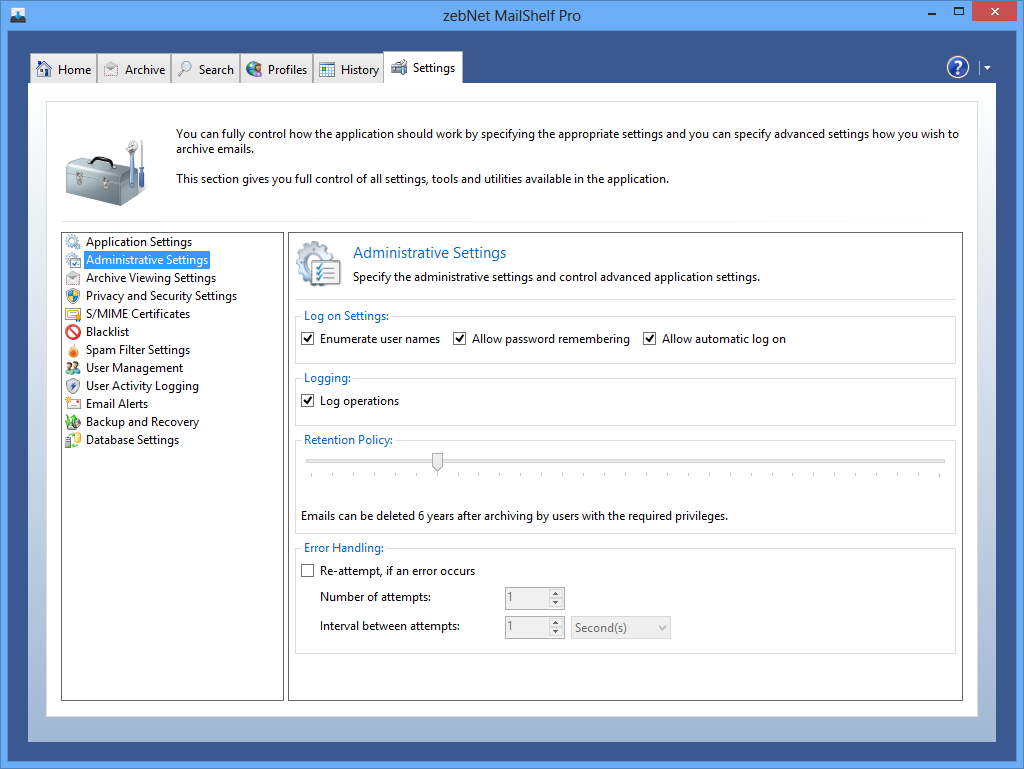Viewport: 1024px width, 769px height.
Task: Click the Number of attempts input field
Action: tap(527, 598)
